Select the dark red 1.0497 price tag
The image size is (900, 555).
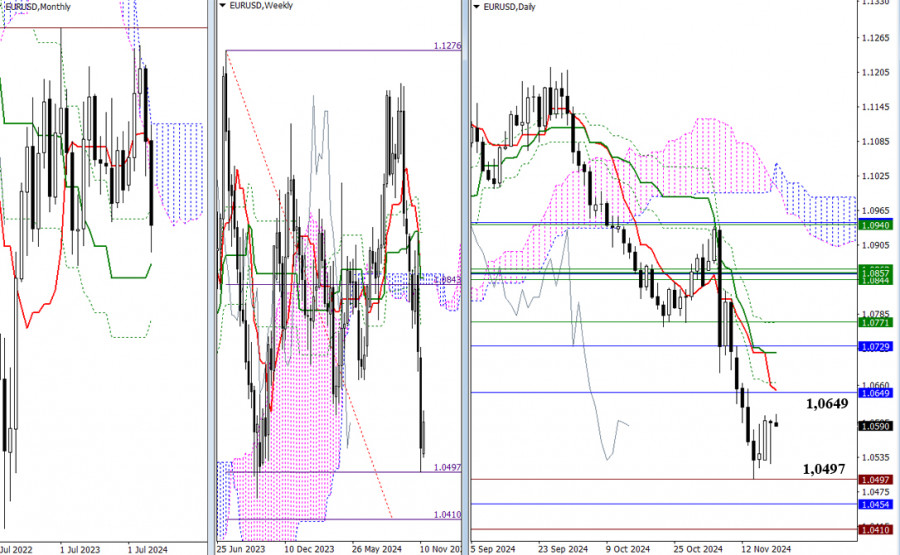point(875,480)
